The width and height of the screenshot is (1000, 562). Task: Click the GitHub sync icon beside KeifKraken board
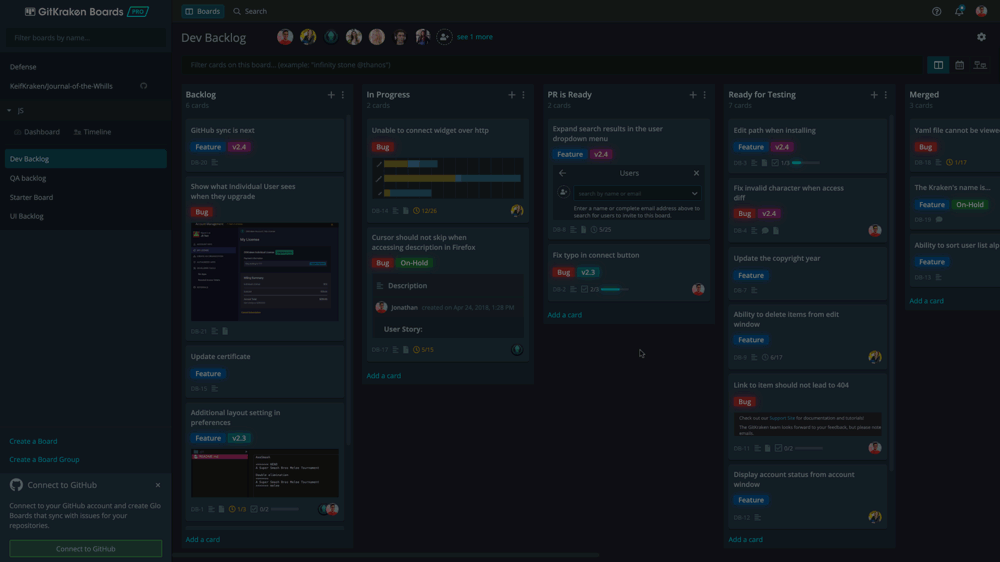click(x=143, y=86)
